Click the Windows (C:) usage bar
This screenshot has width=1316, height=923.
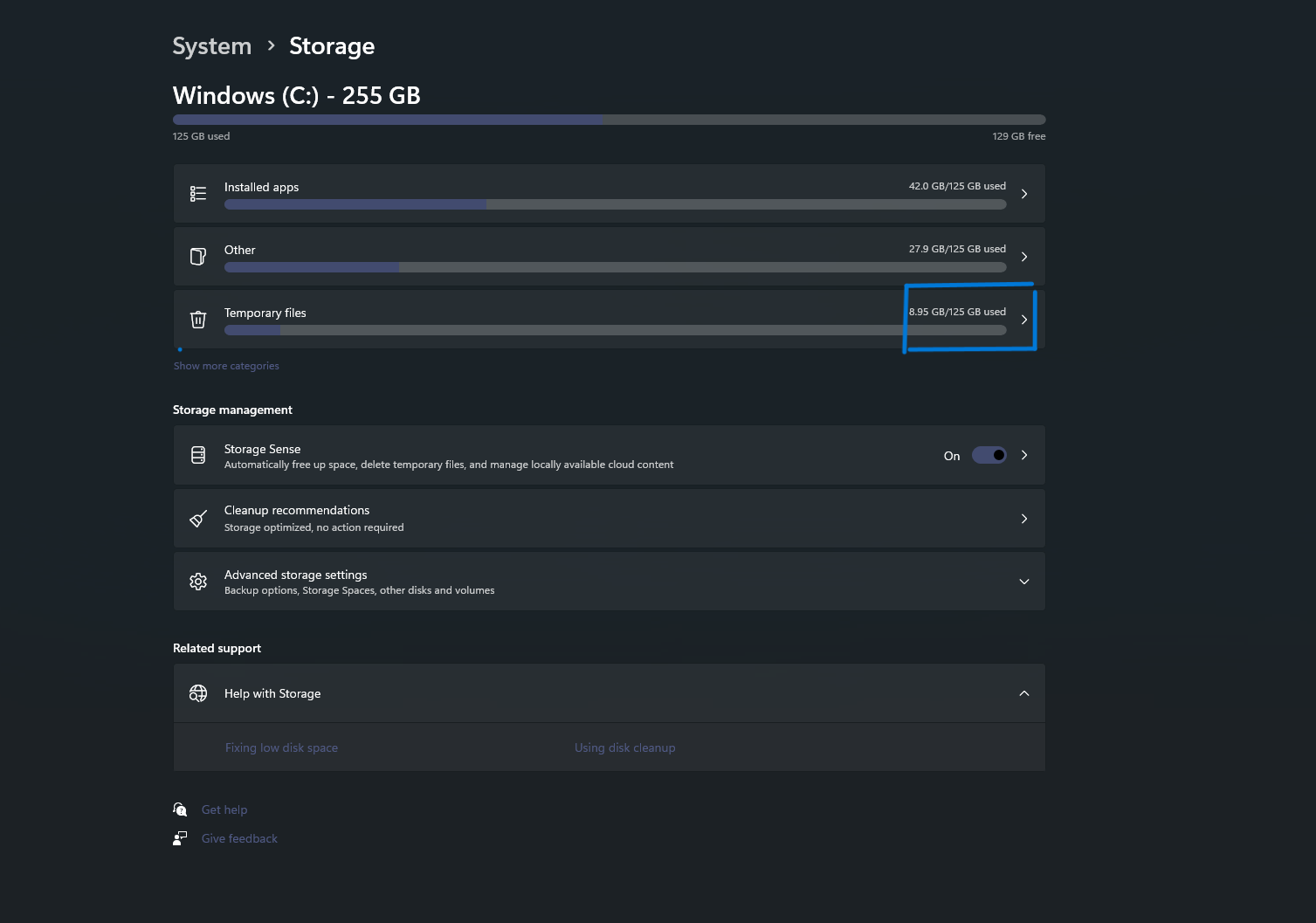[x=610, y=120]
